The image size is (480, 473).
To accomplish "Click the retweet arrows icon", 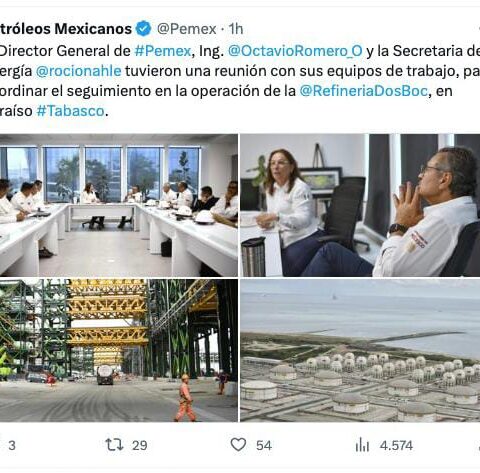I will (114, 445).
